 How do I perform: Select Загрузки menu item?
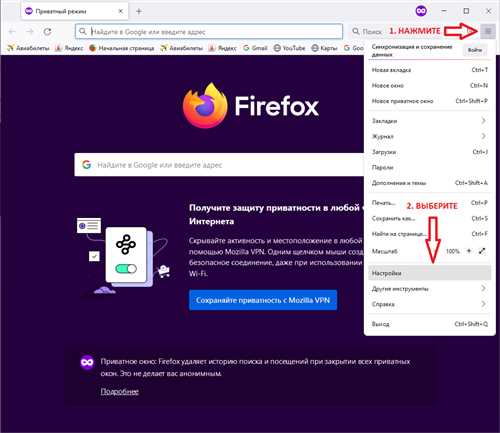[429, 152]
